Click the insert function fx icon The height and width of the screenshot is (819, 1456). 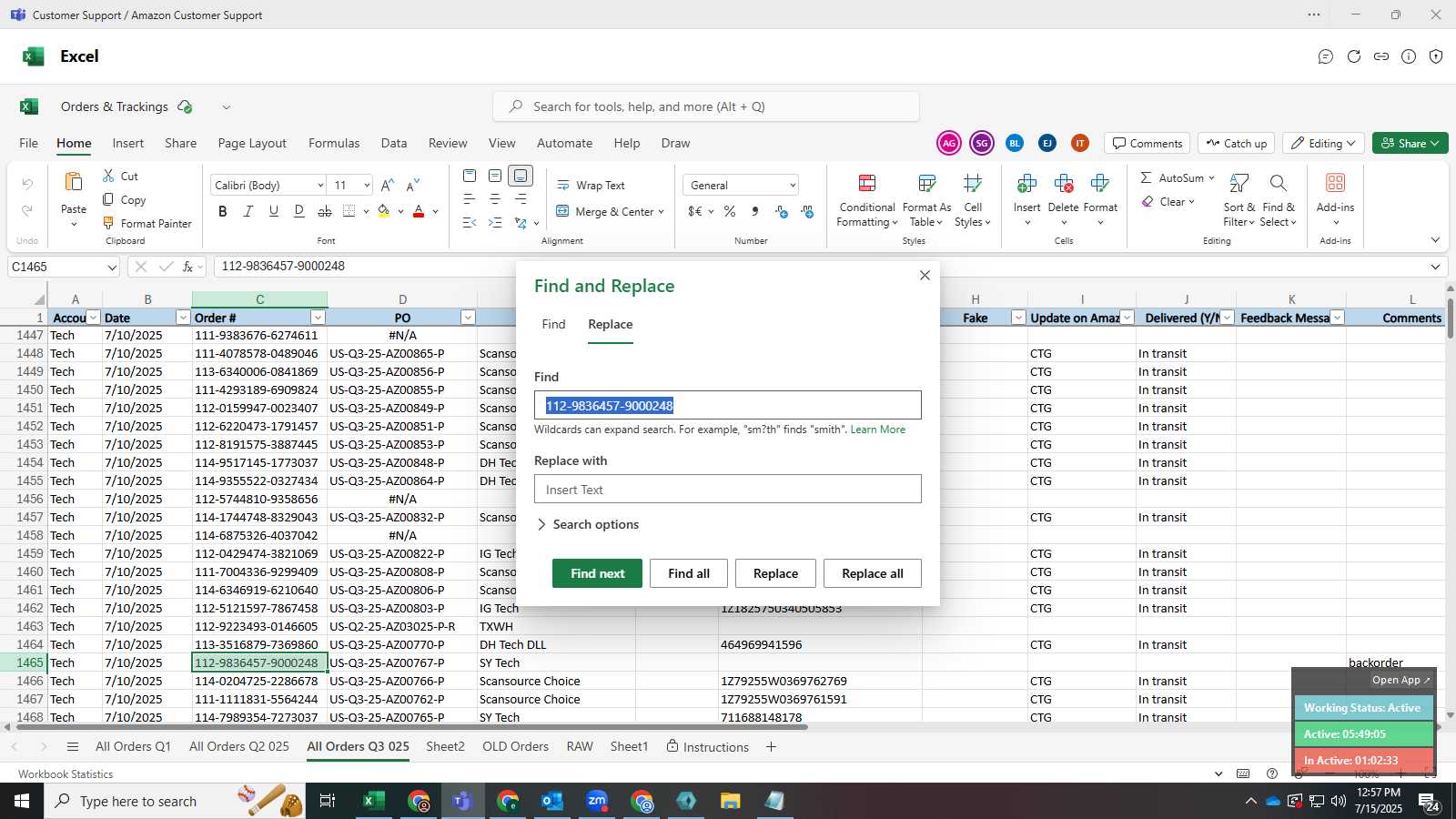pyautogui.click(x=187, y=267)
